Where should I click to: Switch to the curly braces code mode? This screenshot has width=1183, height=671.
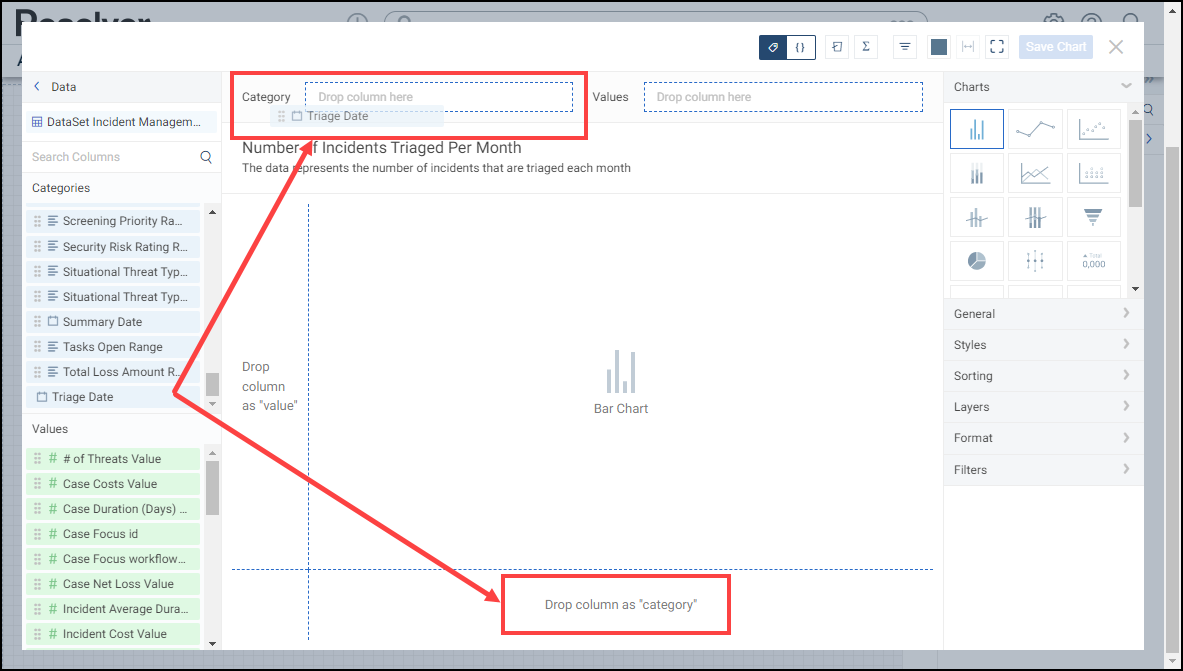pos(800,47)
